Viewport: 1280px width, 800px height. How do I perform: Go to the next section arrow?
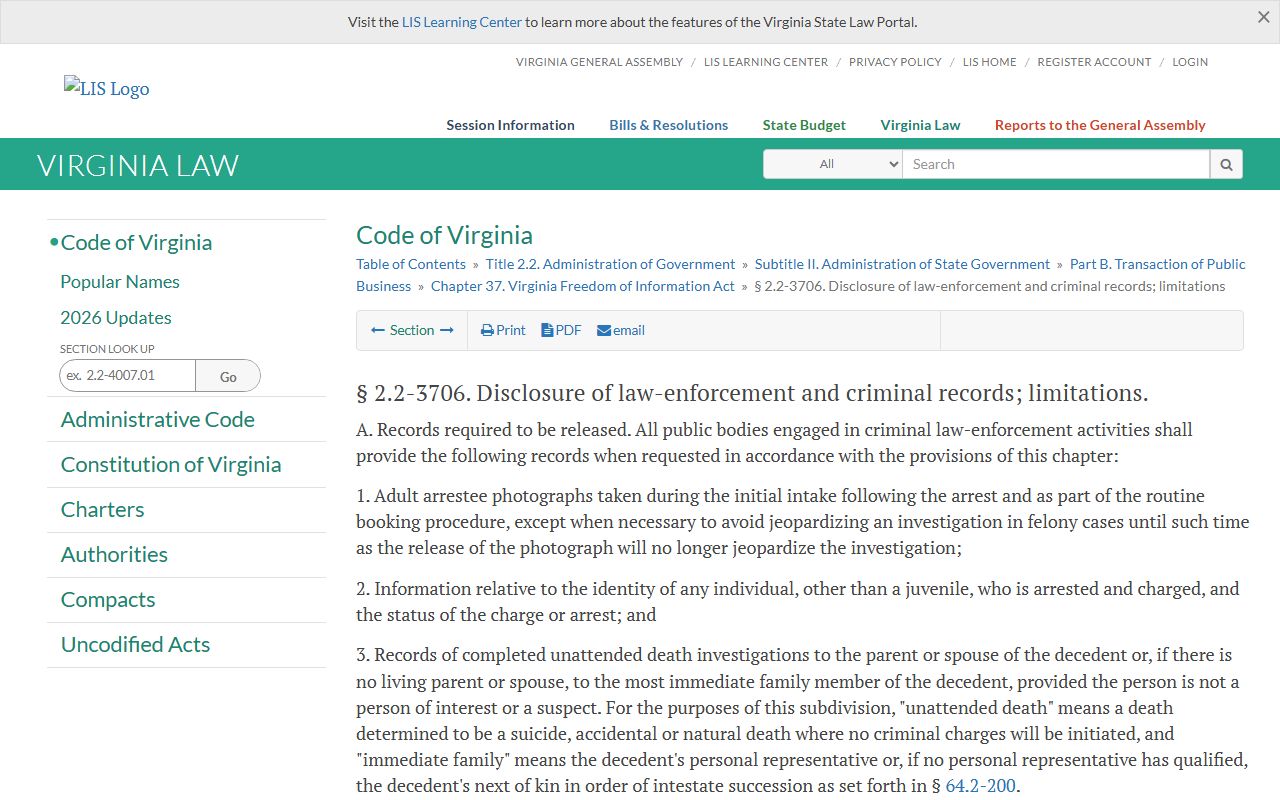pos(447,330)
